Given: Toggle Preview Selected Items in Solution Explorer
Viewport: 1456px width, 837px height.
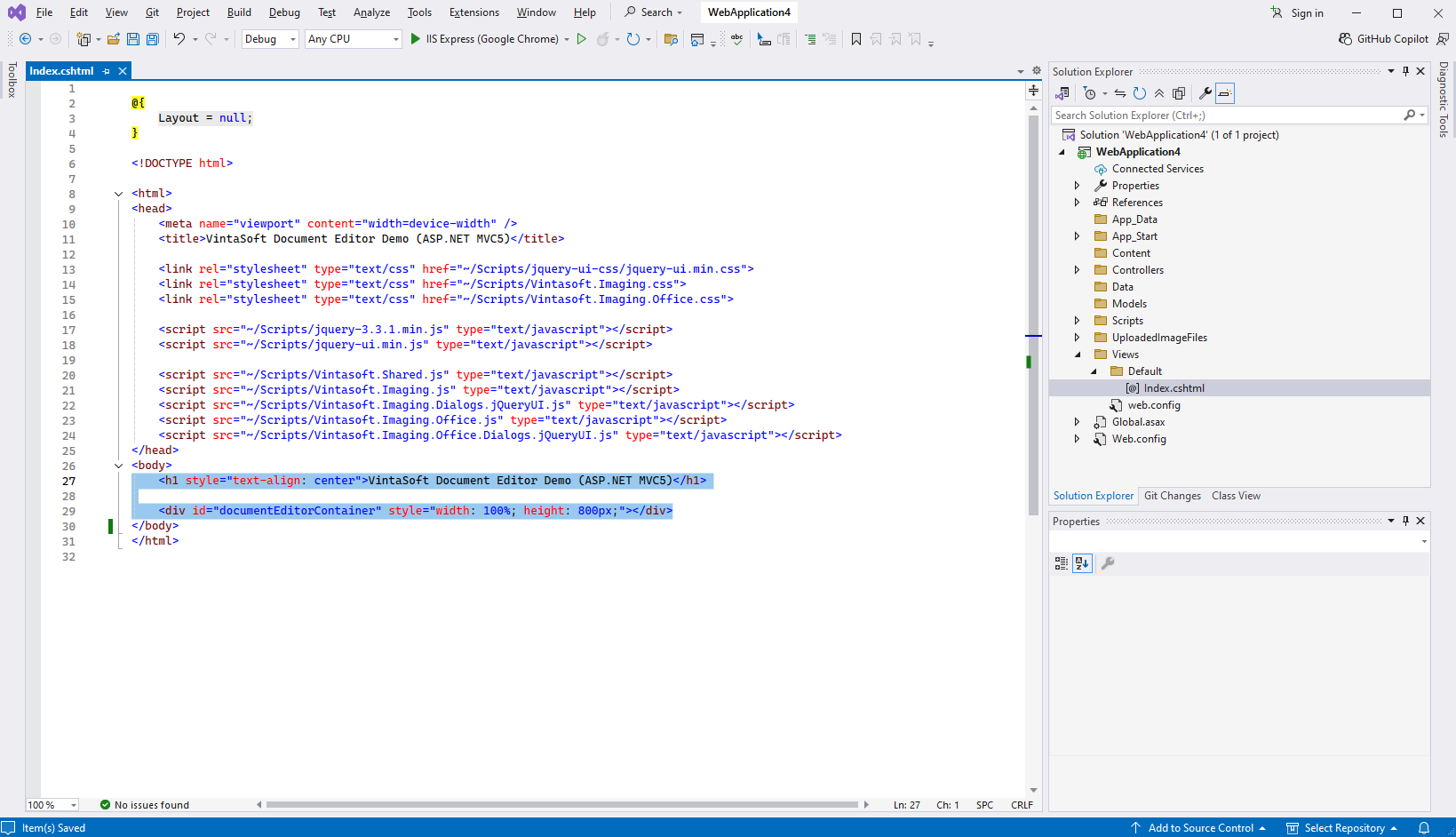Looking at the screenshot, I should point(1225,93).
